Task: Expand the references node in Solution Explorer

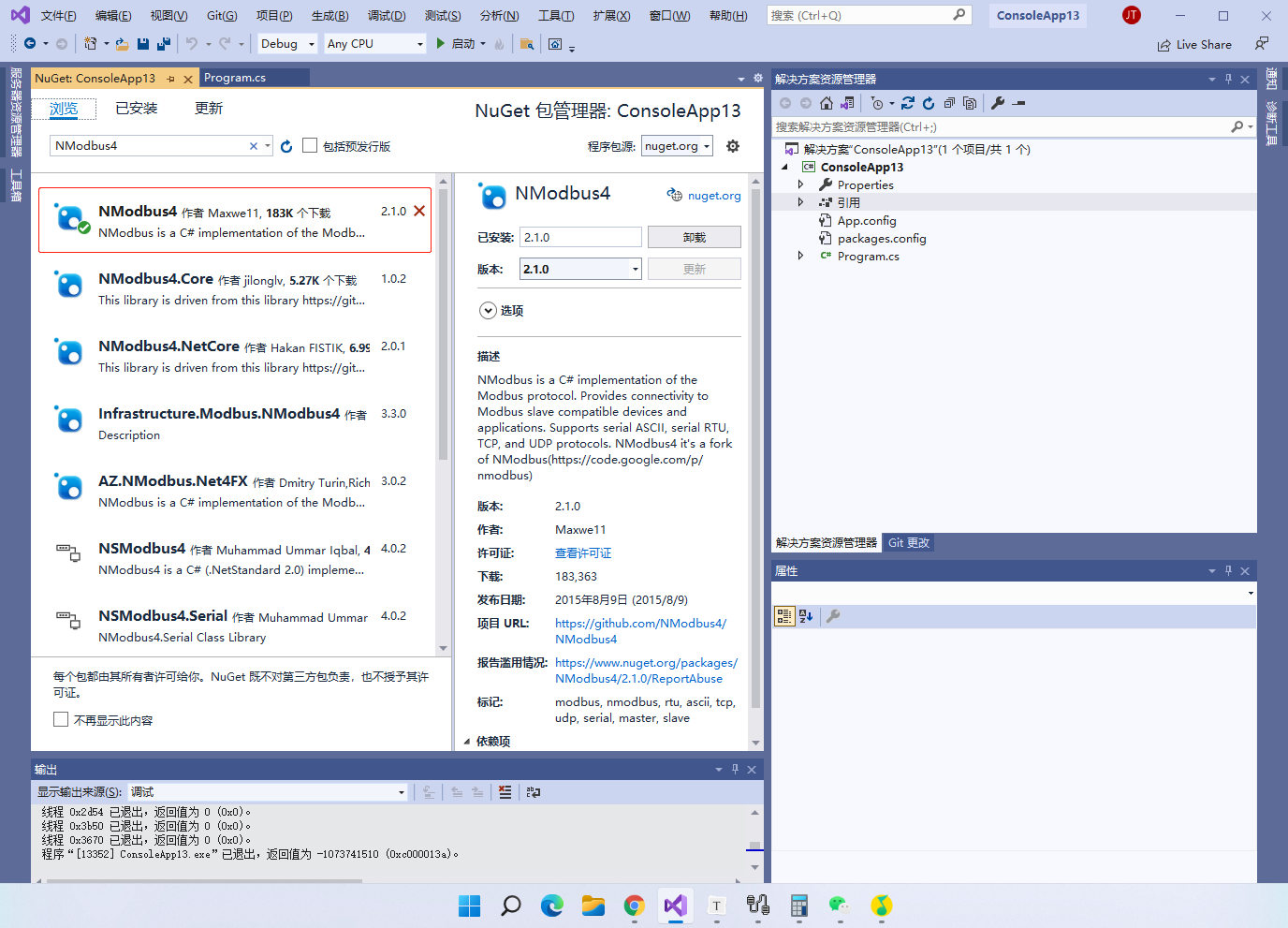Action: point(800,202)
